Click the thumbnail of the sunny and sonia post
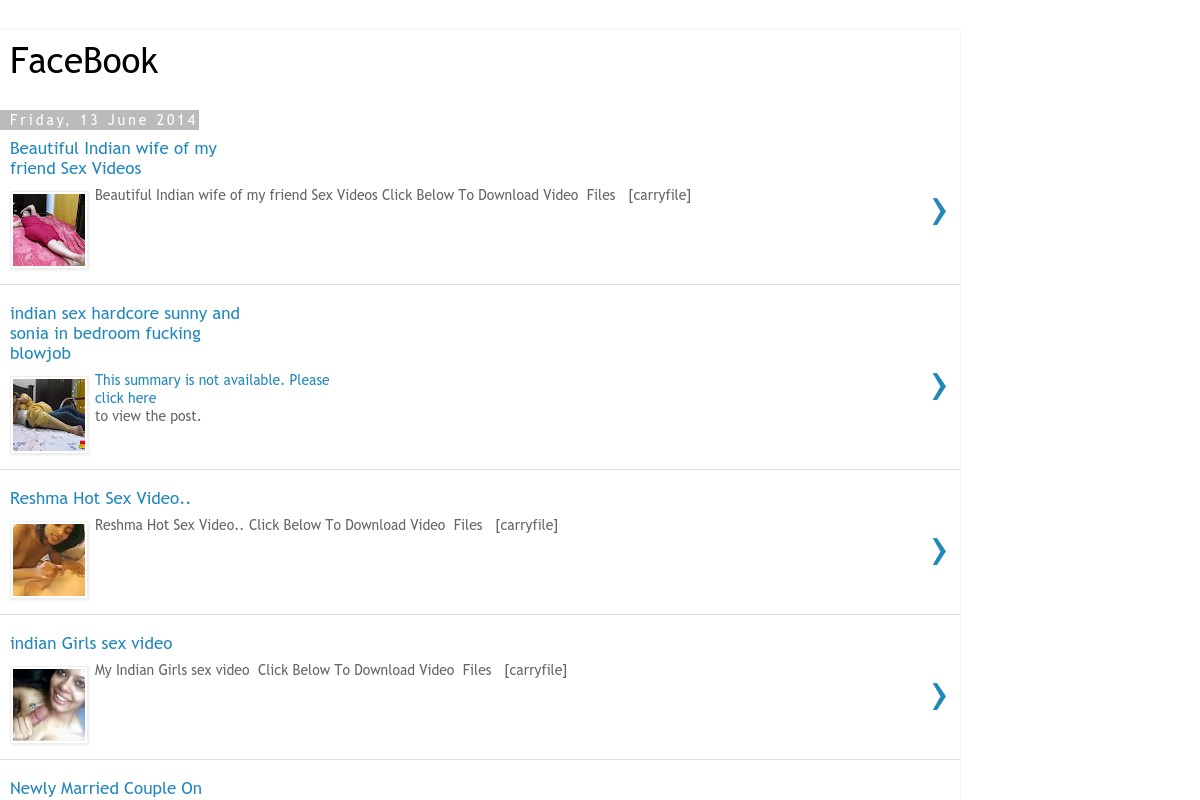The image size is (1200, 800). (x=49, y=415)
